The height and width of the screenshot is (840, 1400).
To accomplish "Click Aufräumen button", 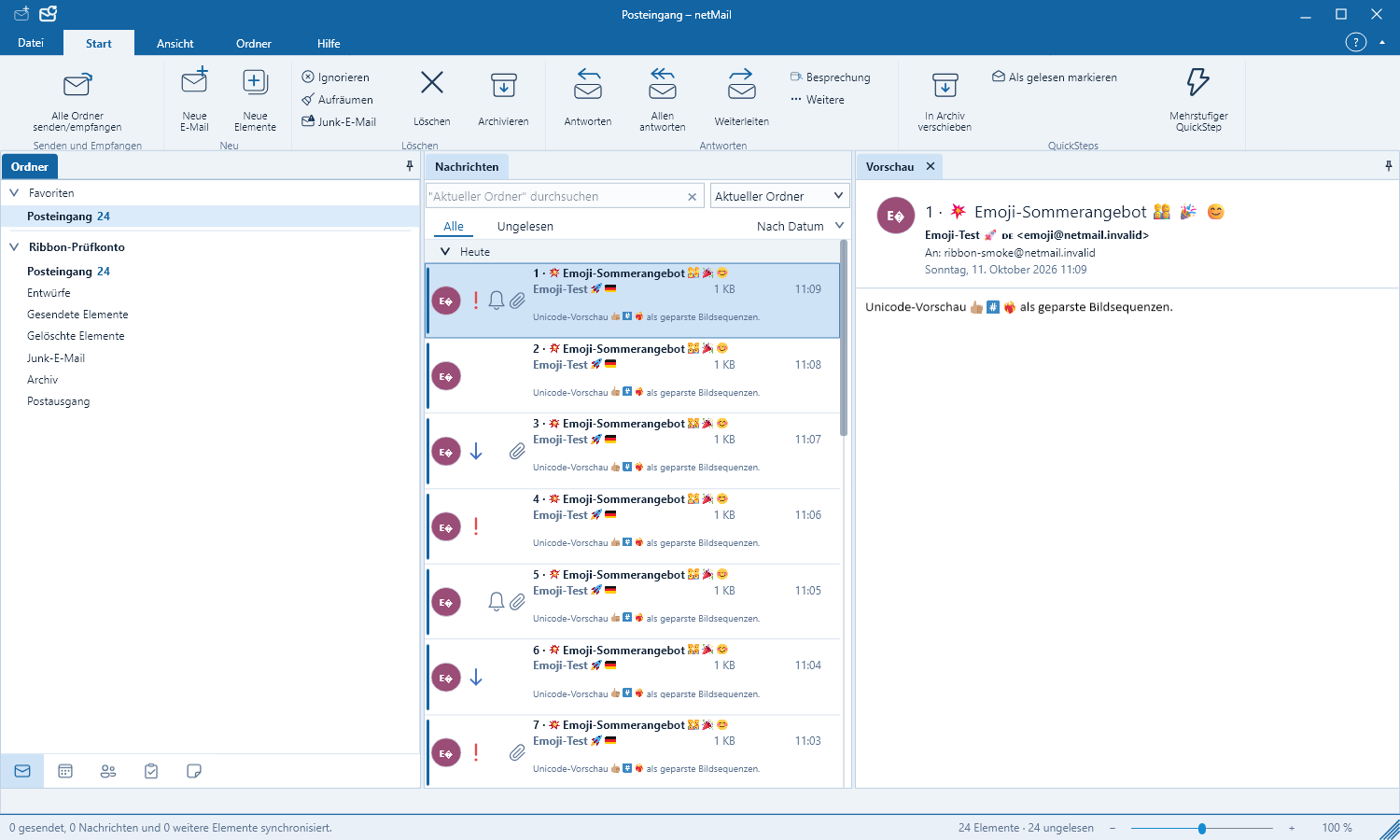I will click(337, 100).
